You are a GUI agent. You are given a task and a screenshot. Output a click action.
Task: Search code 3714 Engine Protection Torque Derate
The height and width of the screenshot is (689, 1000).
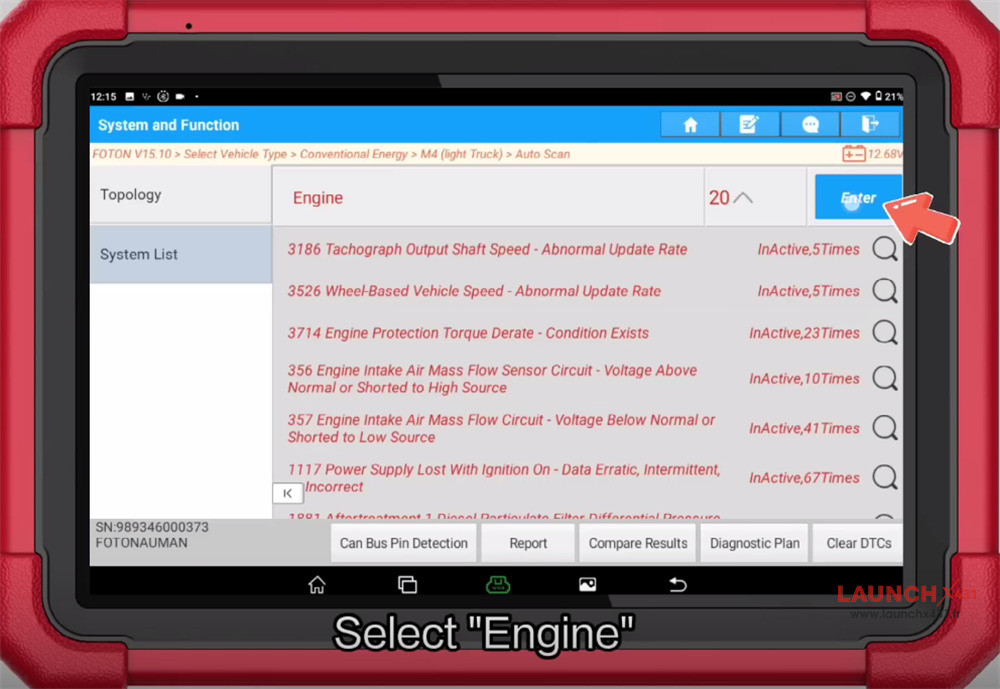[885, 332]
